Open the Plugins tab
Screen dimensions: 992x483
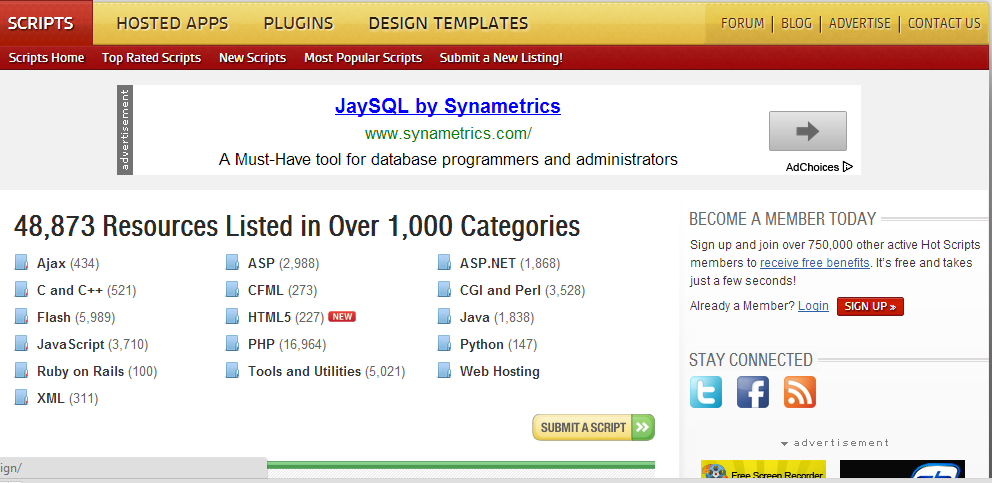(x=298, y=23)
